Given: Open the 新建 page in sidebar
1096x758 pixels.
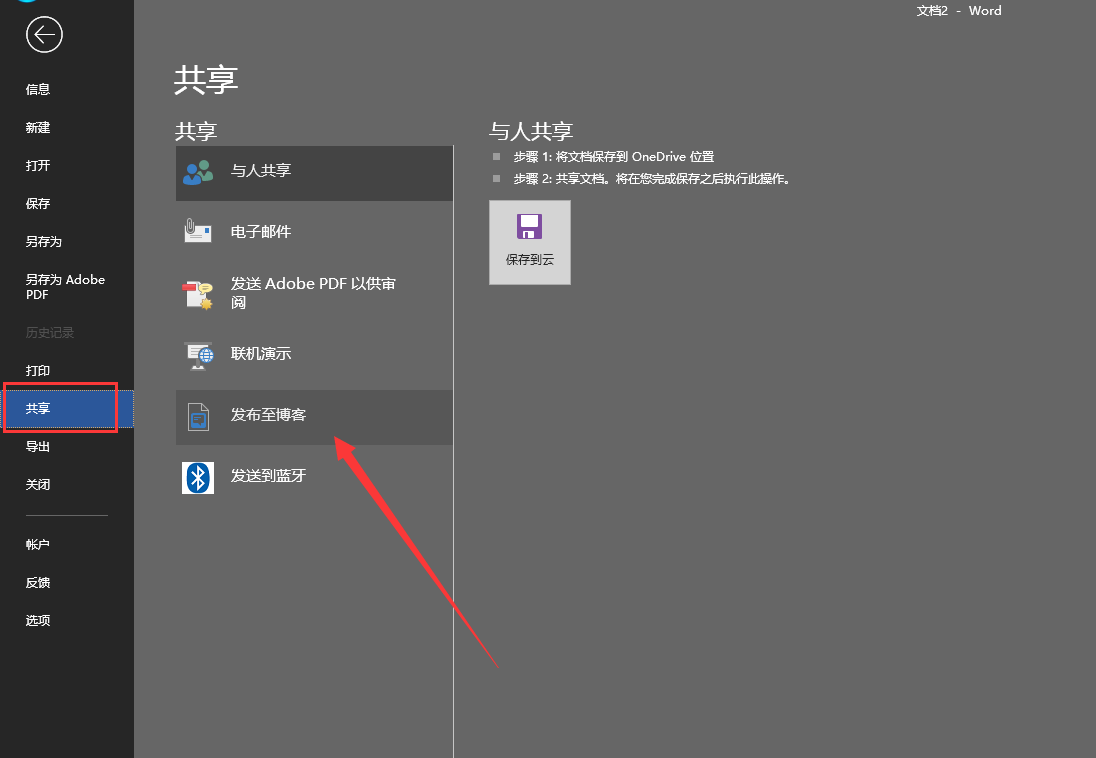Looking at the screenshot, I should pos(38,127).
